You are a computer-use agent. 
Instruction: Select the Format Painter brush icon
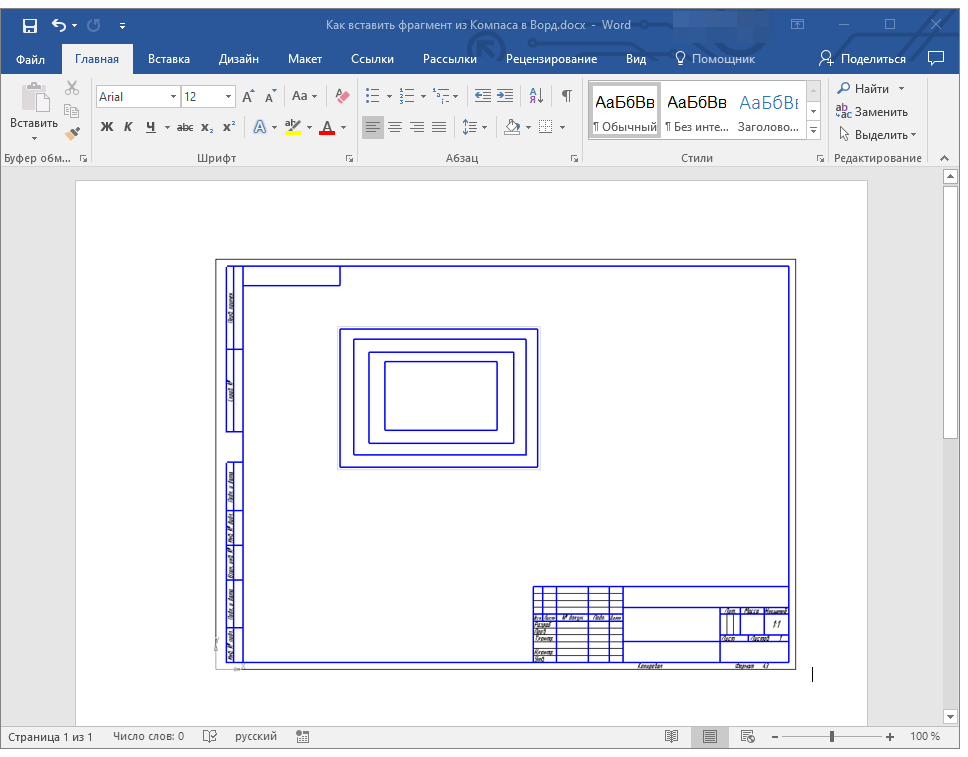(x=72, y=133)
